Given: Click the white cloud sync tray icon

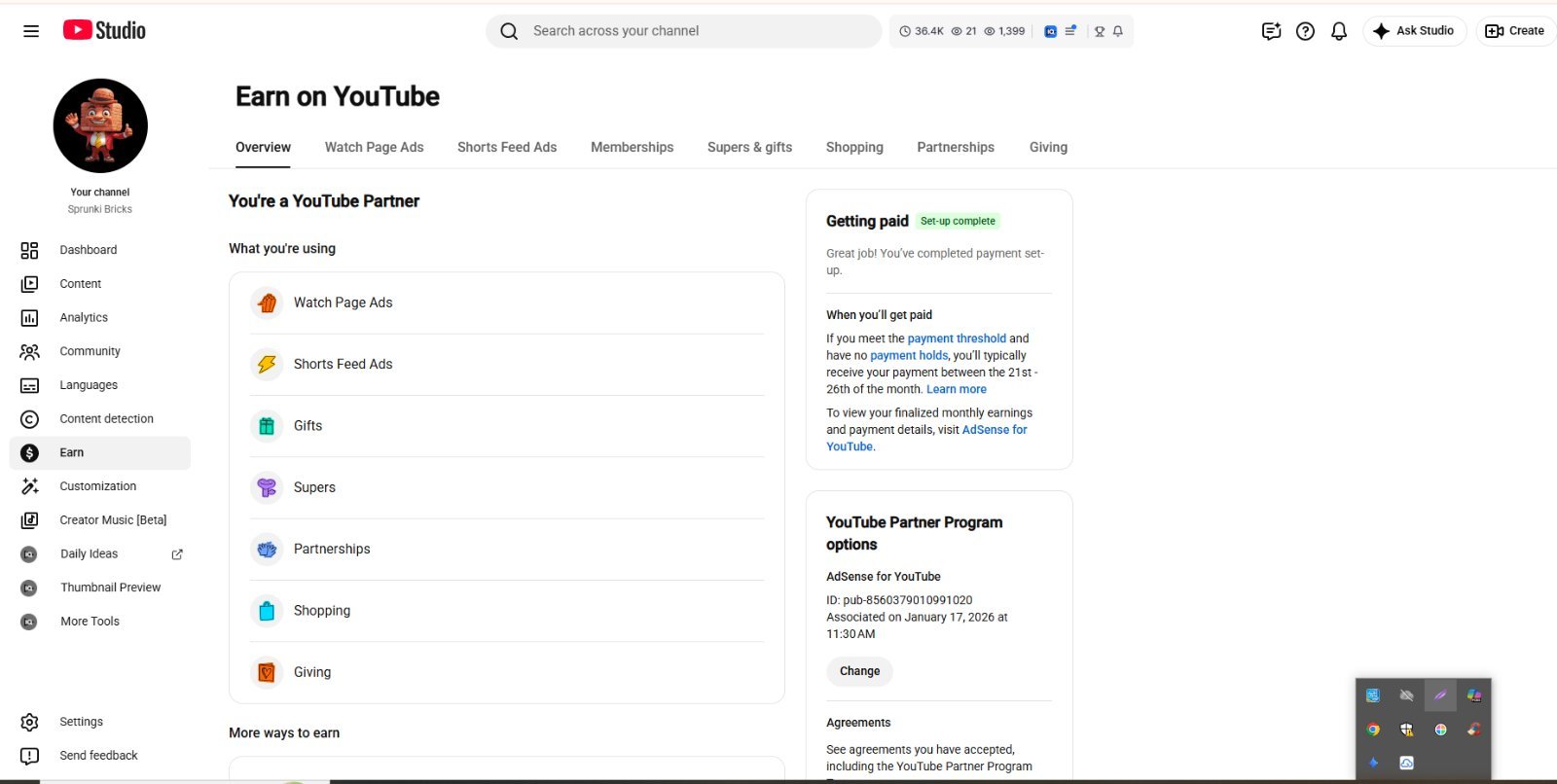Looking at the screenshot, I should (x=1406, y=763).
